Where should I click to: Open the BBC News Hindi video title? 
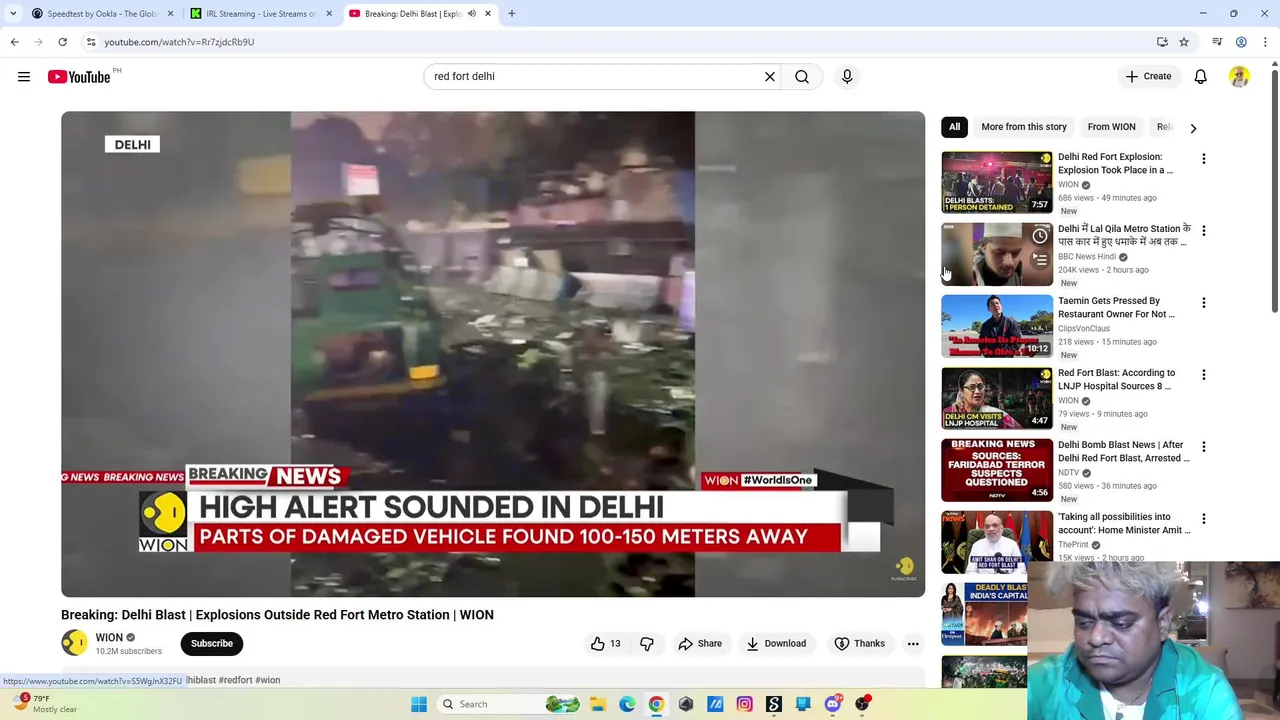(1124, 235)
